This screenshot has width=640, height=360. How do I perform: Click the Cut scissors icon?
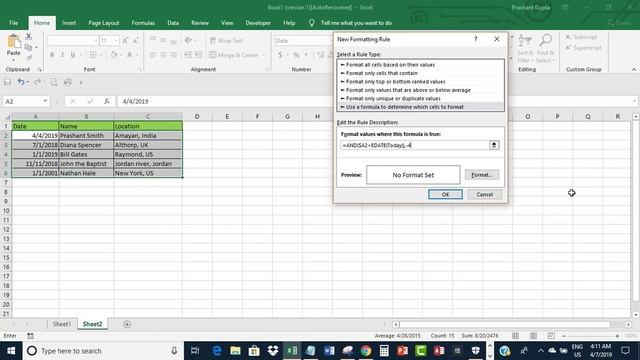pos(29,37)
